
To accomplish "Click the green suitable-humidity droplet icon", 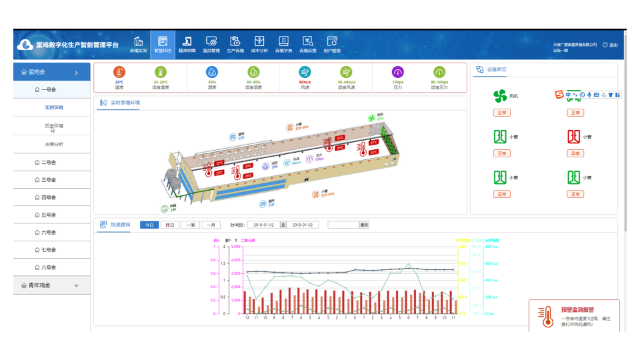I will pyautogui.click(x=253, y=72).
